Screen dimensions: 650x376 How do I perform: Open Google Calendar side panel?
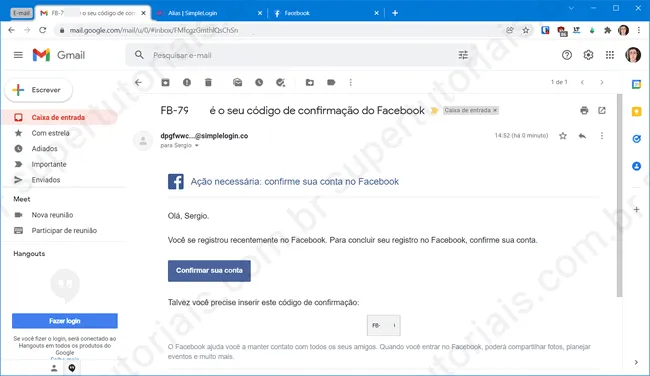tap(636, 84)
